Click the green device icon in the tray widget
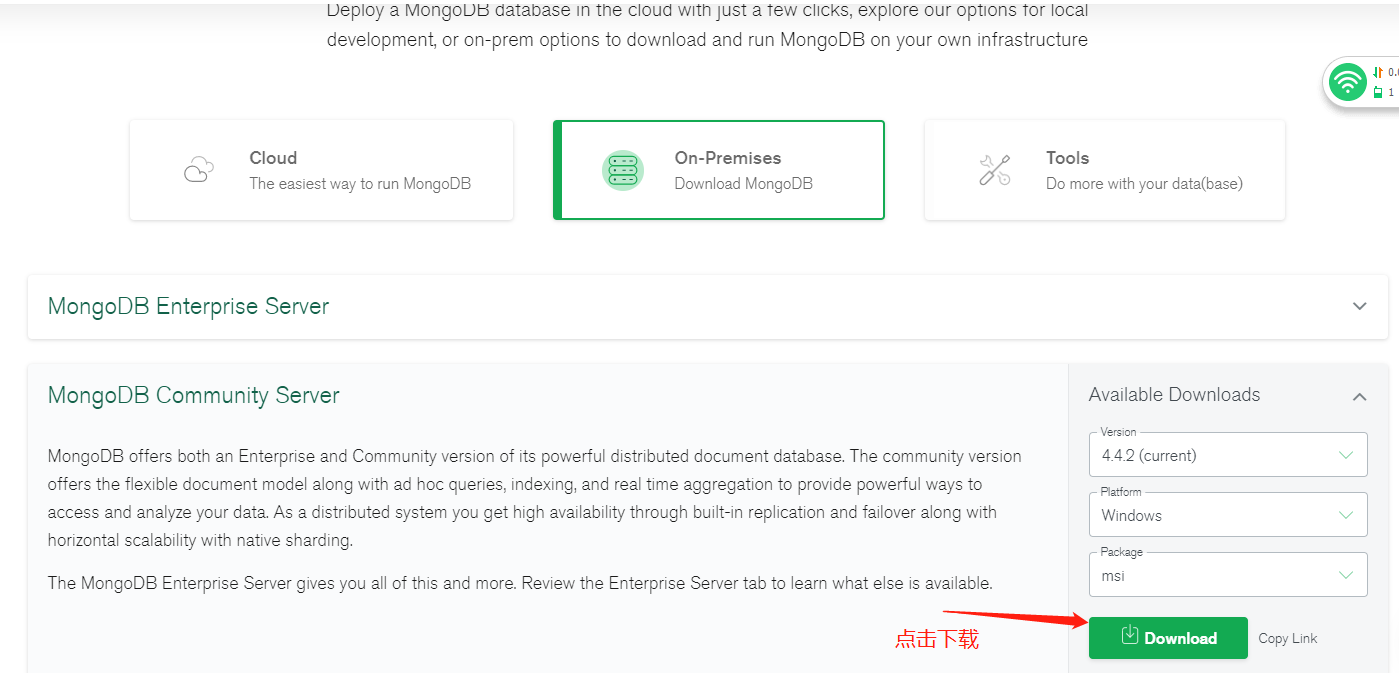Image resolution: width=1399 pixels, height=673 pixels. coord(1378,92)
